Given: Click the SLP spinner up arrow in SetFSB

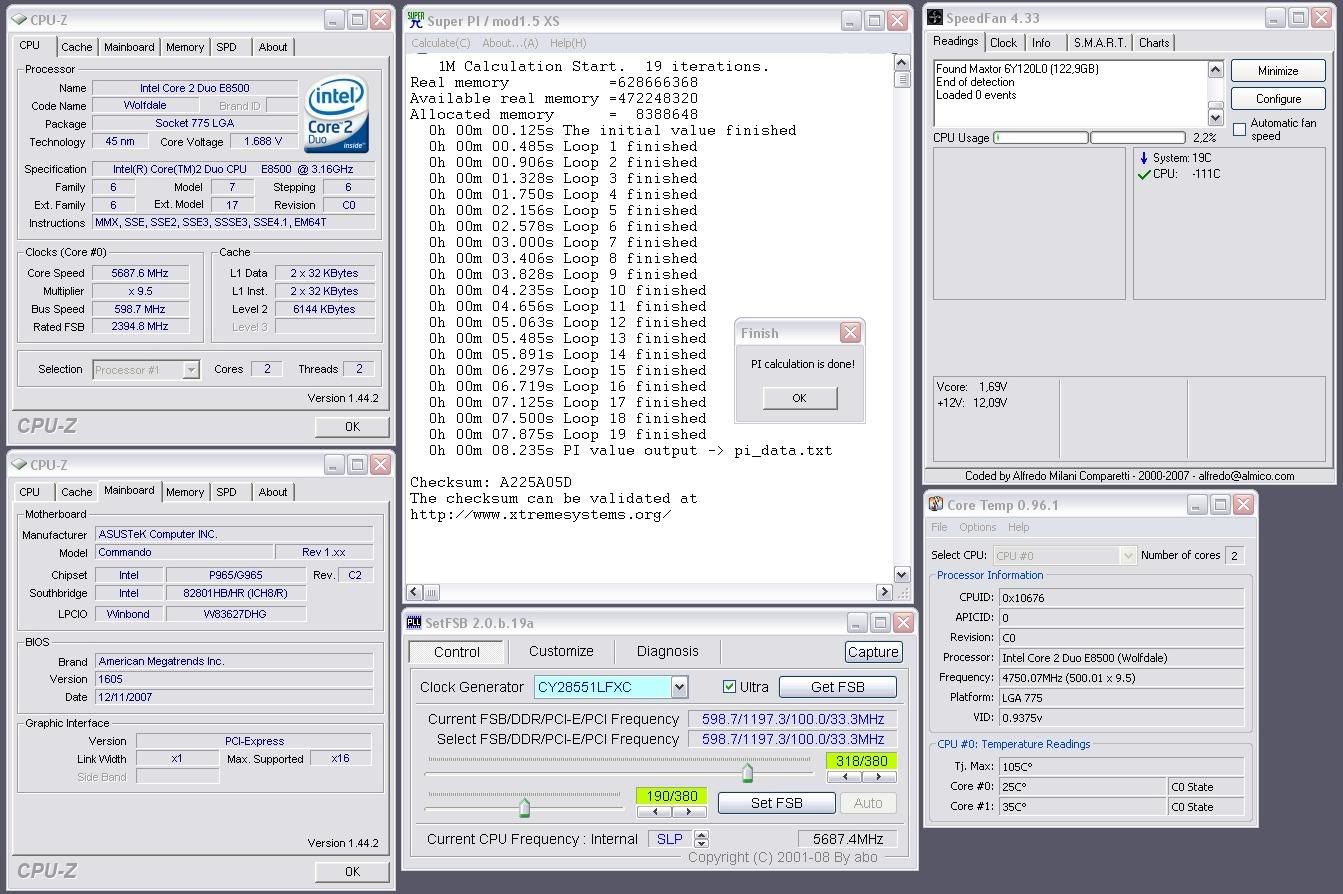Looking at the screenshot, I should pos(701,835).
